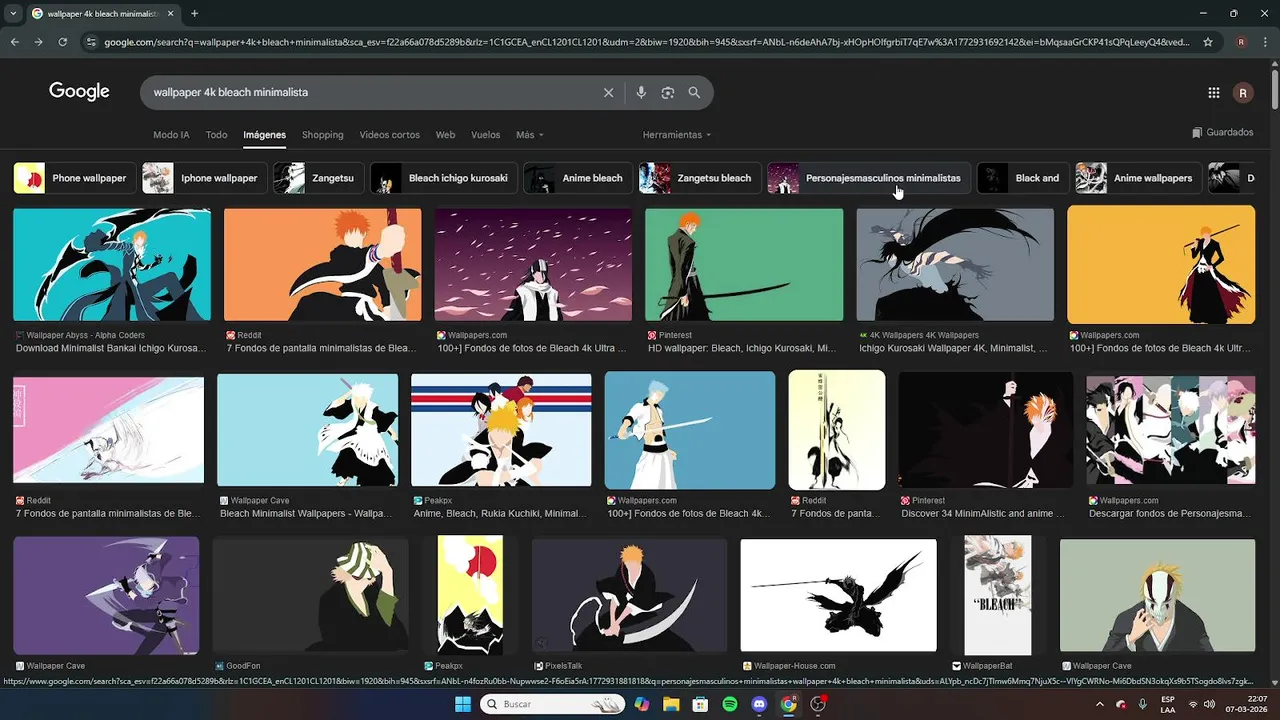Open the Guardados saved items
The height and width of the screenshot is (720, 1280).
(x=1222, y=132)
